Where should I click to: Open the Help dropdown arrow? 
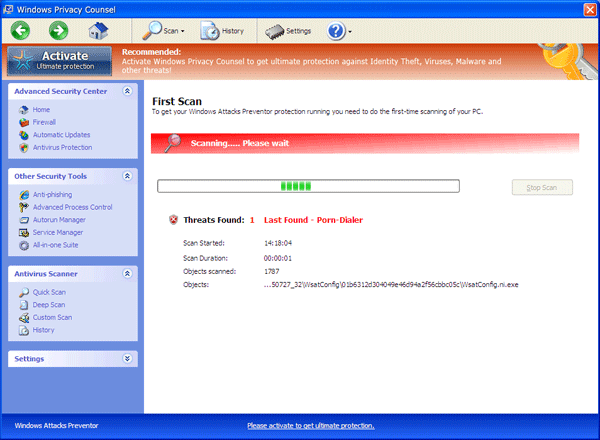350,32
